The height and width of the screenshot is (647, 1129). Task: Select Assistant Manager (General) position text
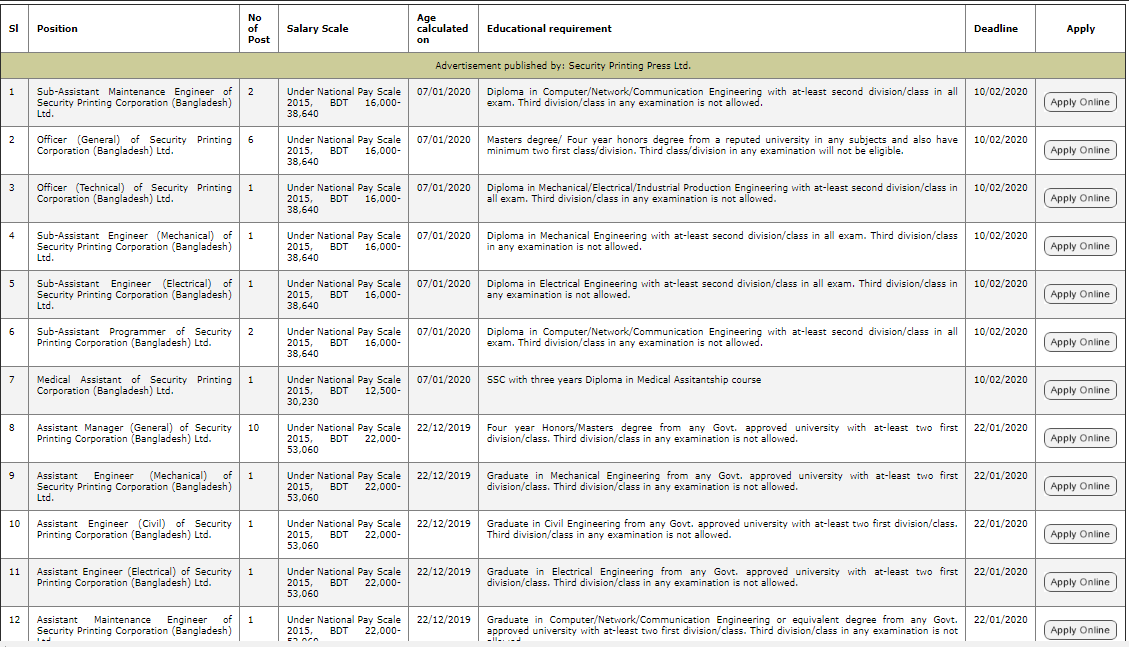(x=134, y=433)
